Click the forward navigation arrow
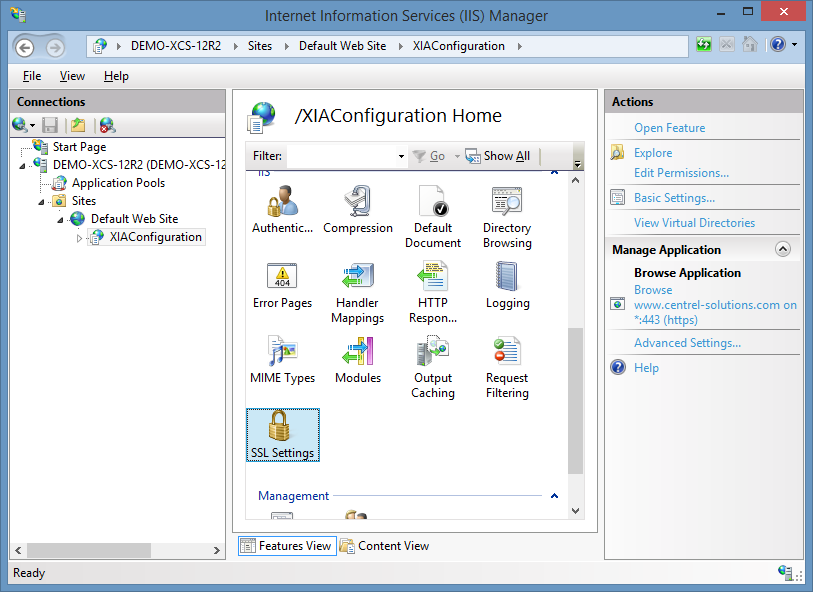The height and width of the screenshot is (592, 813). [55, 48]
